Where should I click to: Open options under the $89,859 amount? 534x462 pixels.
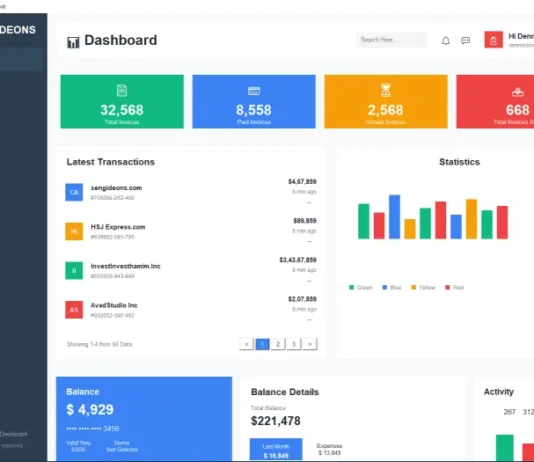click(309, 242)
